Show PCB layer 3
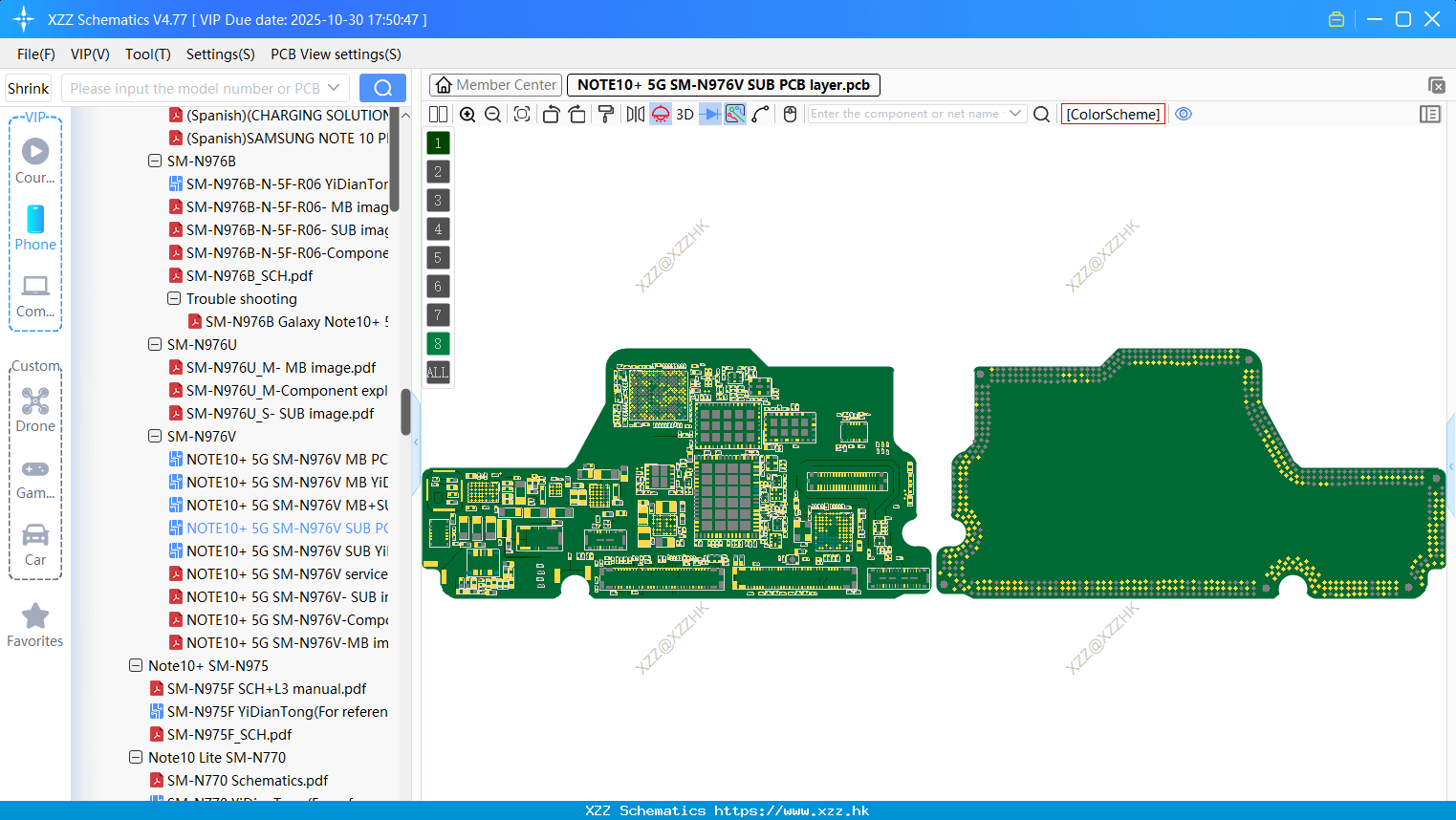The height and width of the screenshot is (820, 1456). 438,200
